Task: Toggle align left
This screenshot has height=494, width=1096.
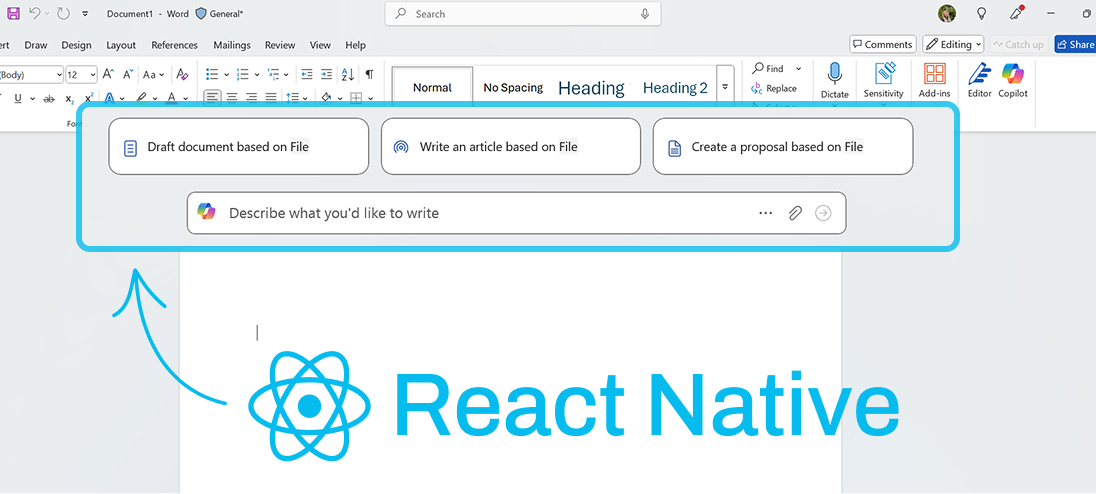Action: [212, 98]
